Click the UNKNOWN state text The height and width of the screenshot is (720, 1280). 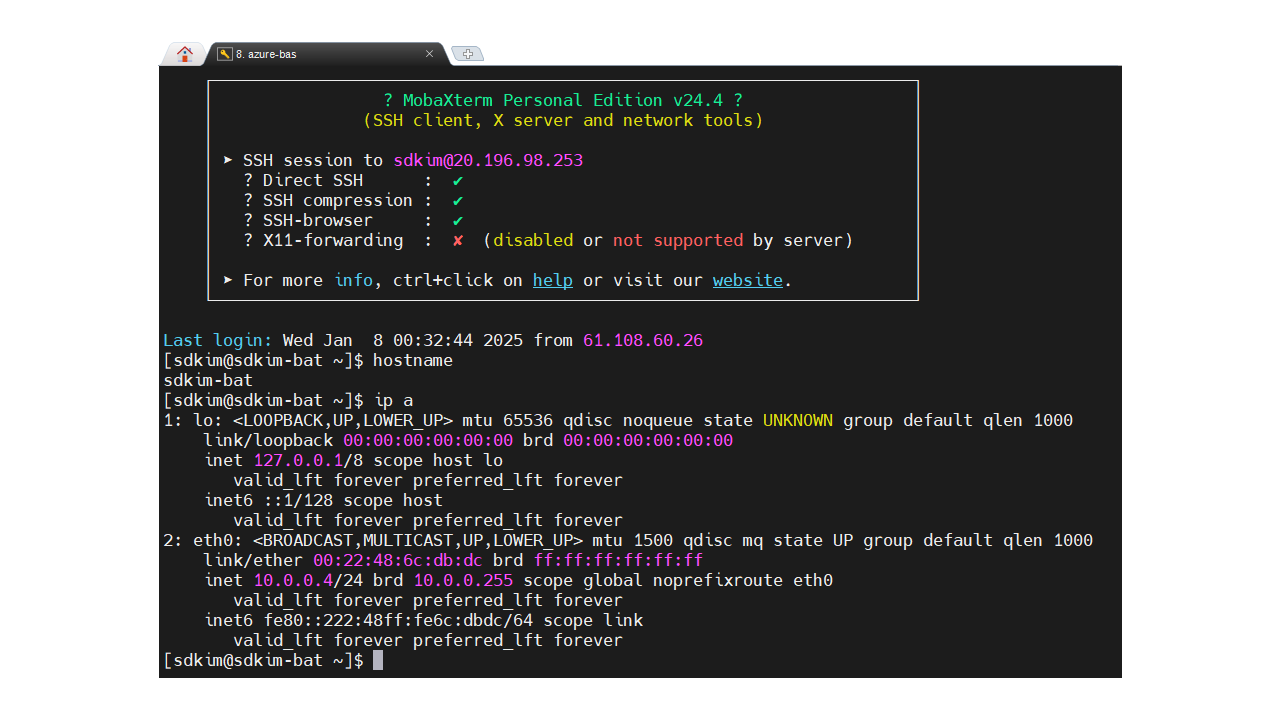click(798, 420)
